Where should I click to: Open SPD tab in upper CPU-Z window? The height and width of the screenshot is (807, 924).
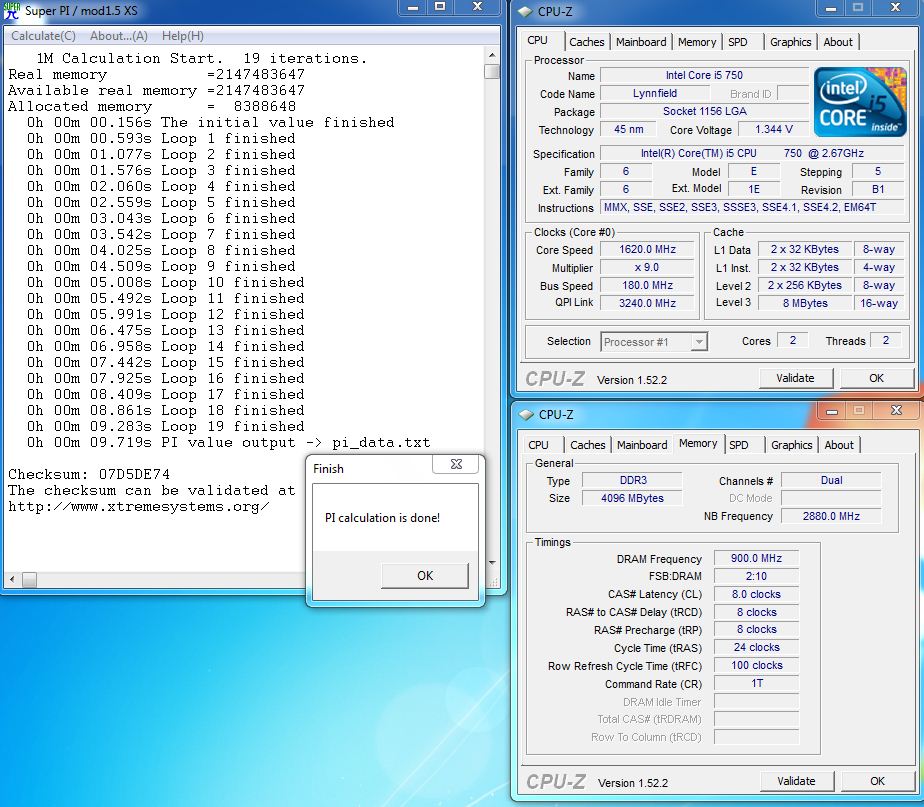click(x=738, y=42)
